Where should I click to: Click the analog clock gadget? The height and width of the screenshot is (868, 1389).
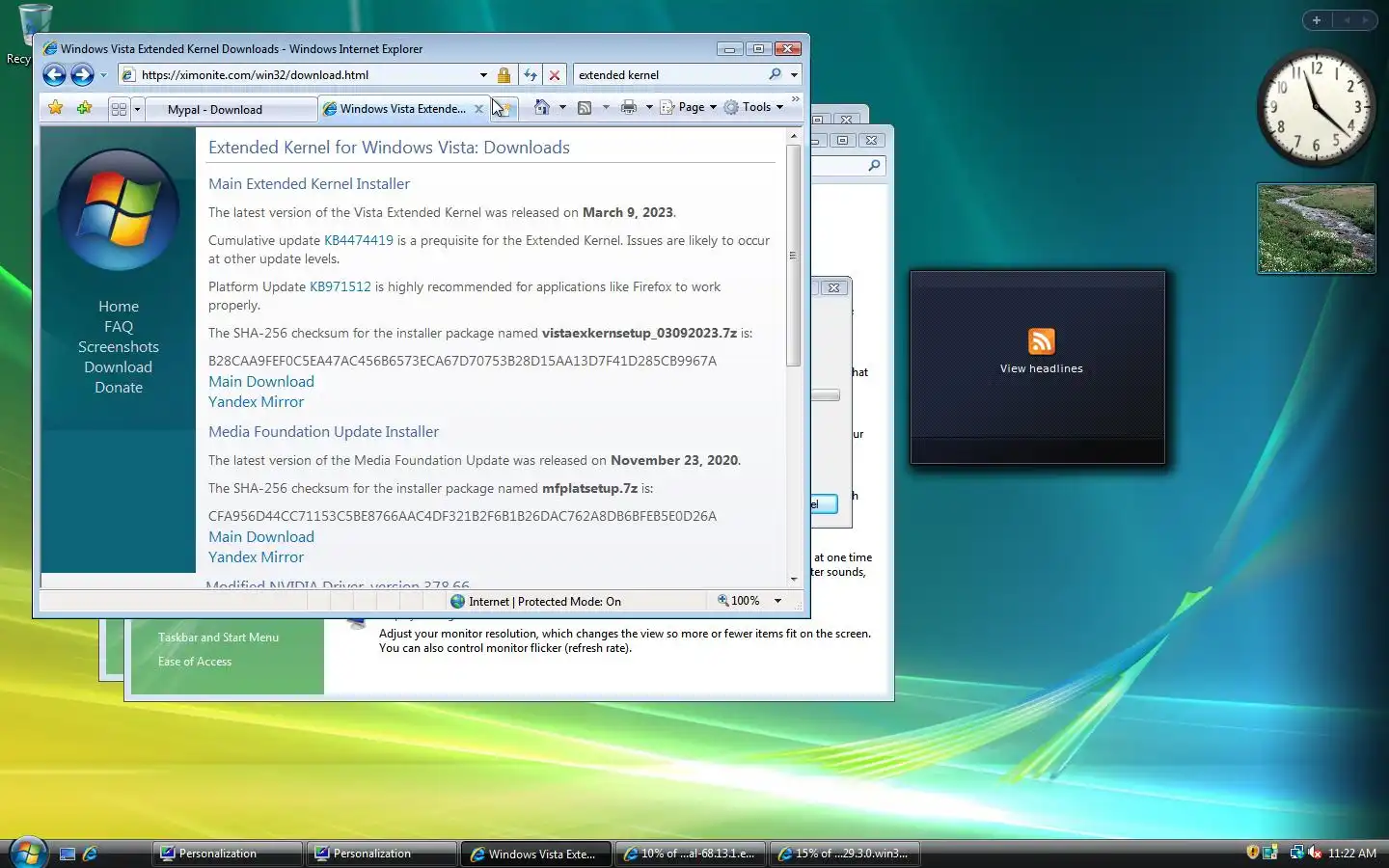tap(1316, 107)
